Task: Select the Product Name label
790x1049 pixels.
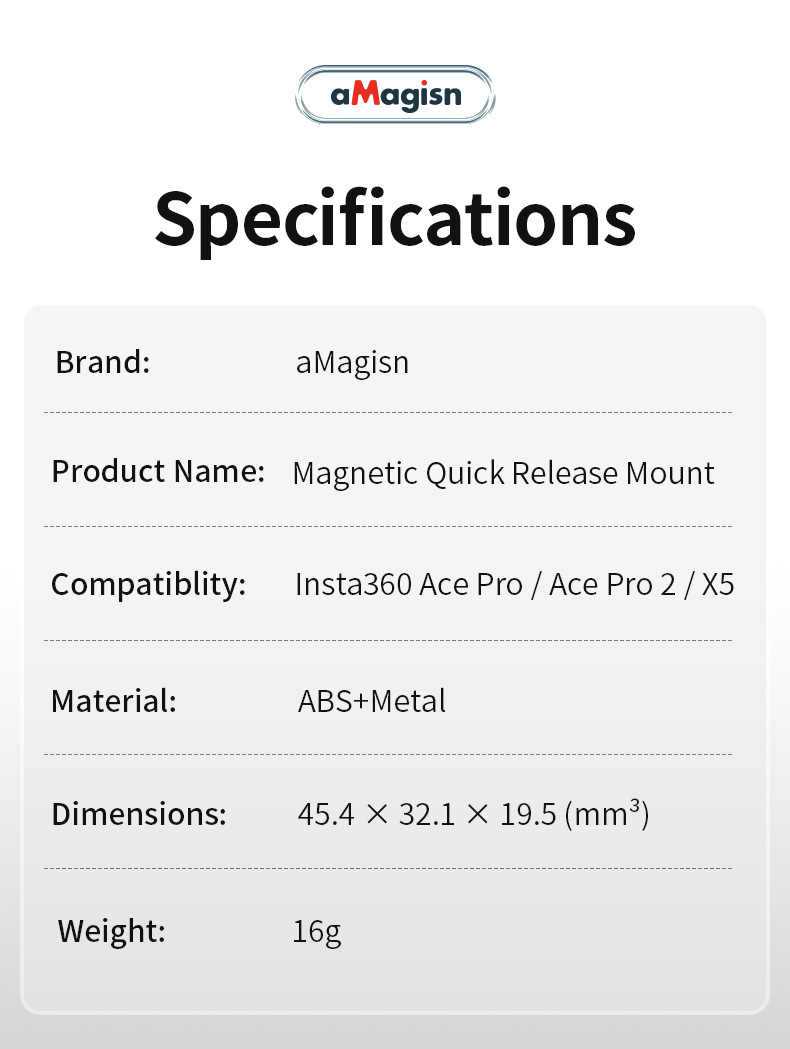Action: pyautogui.click(x=158, y=470)
